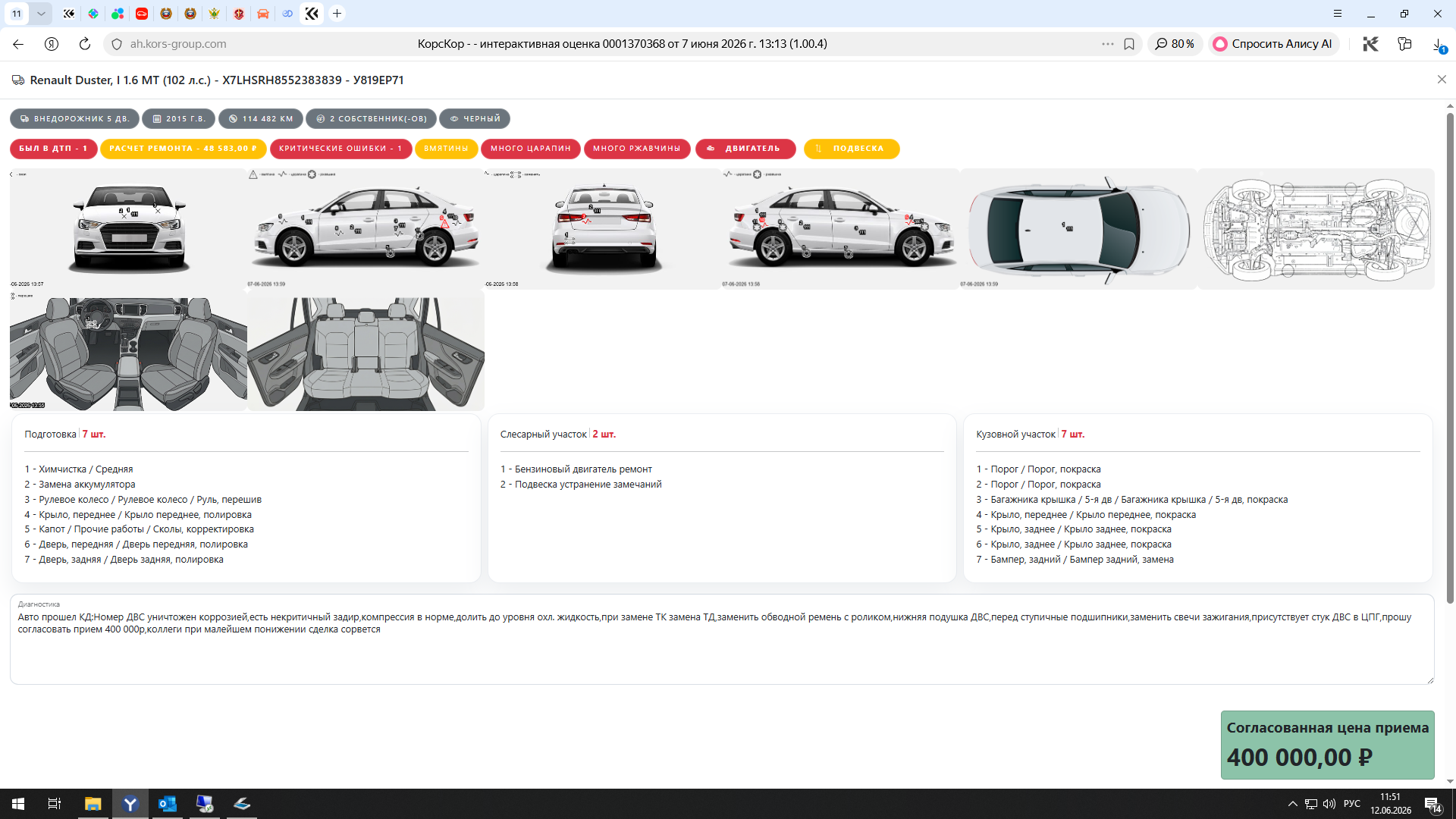Screen dimensions: 1456x819
Task: Ask Alice AI via Спросить Алису AI
Action: pyautogui.click(x=1274, y=44)
